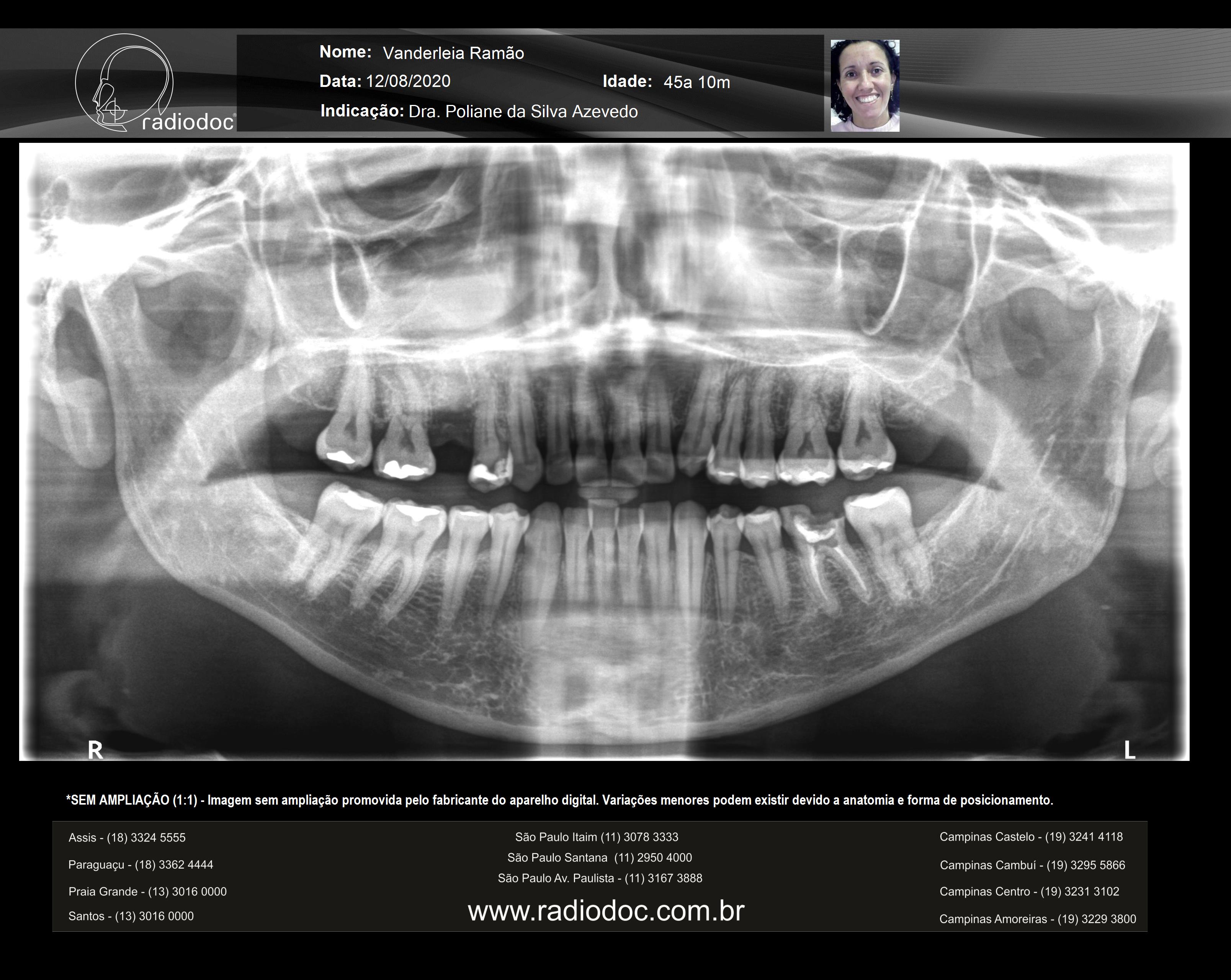Click the exam date 12/08/2020

click(x=408, y=81)
